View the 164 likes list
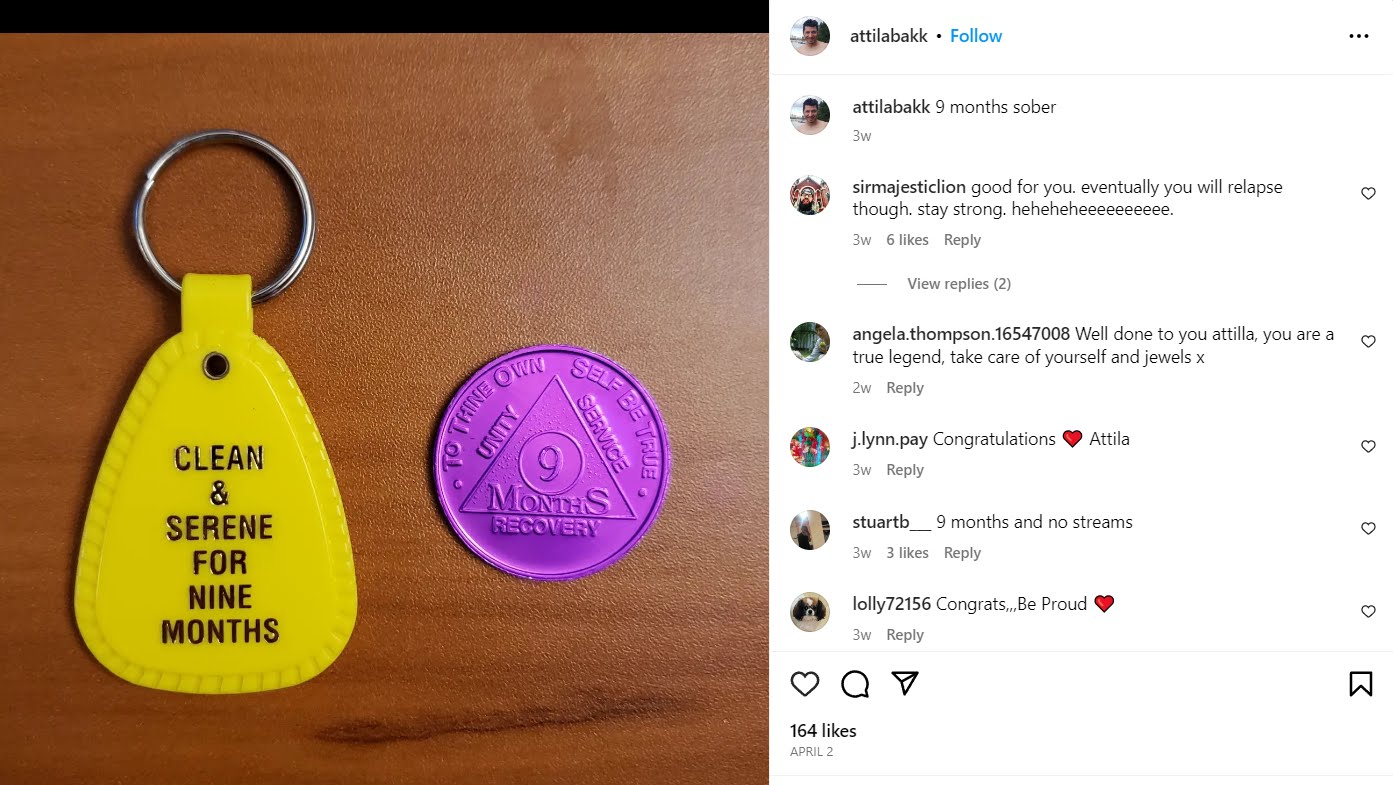The image size is (1393, 785). click(x=823, y=731)
